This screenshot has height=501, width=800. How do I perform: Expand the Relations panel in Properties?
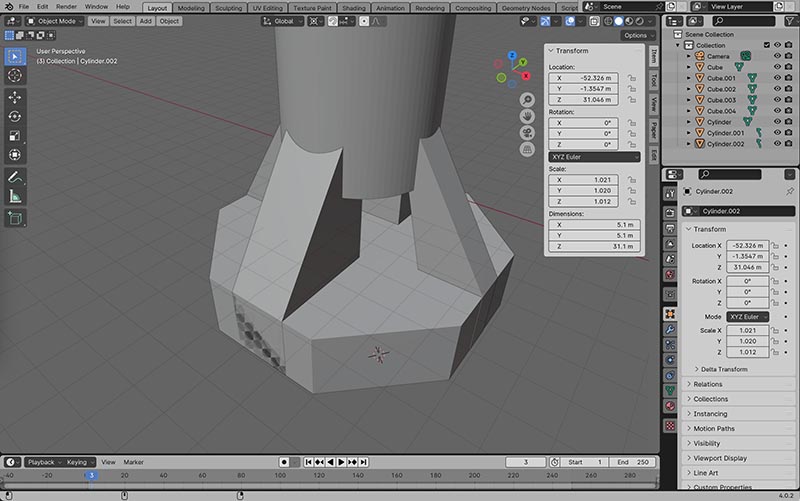click(708, 384)
